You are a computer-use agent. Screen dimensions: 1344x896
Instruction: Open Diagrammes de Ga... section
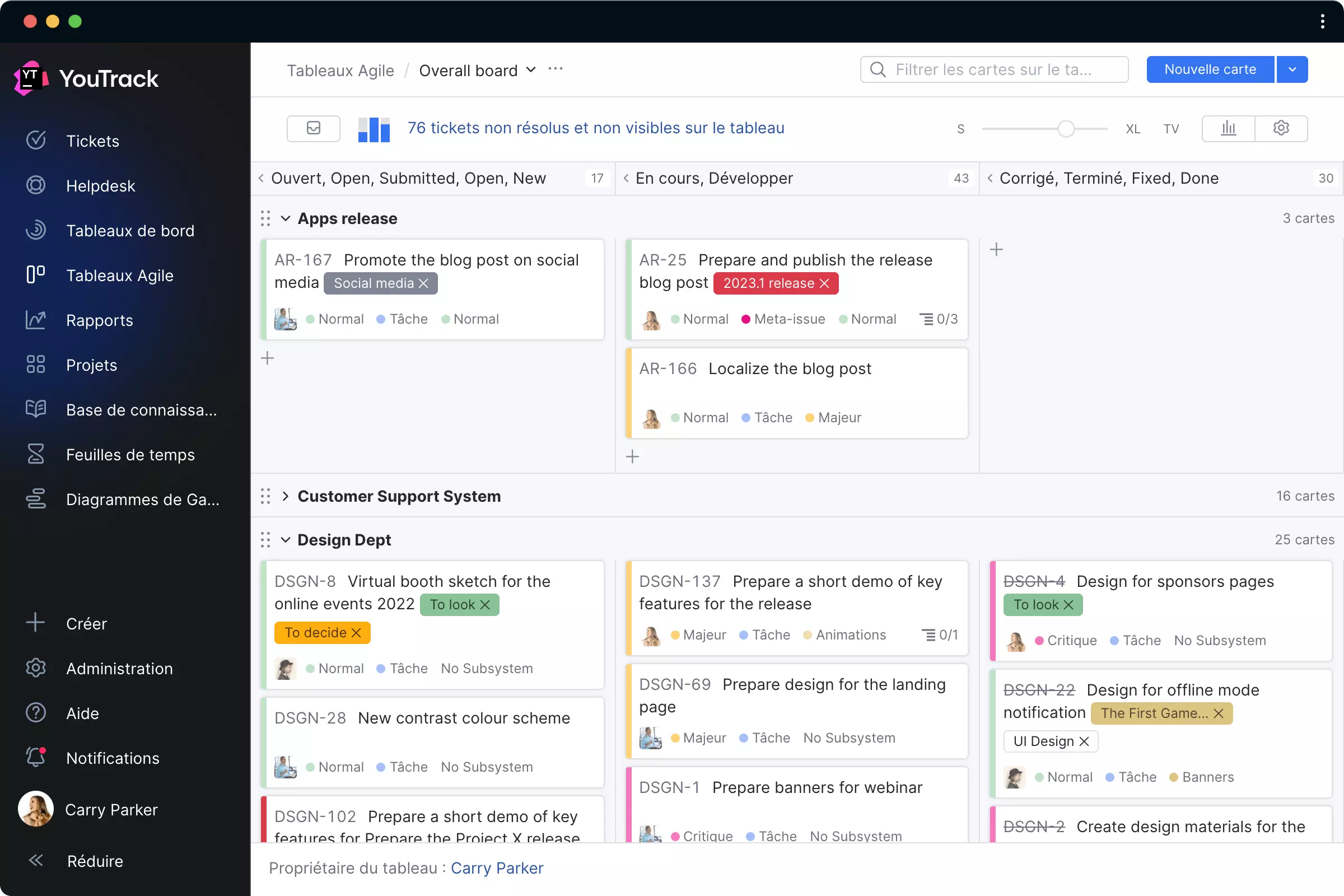pos(144,500)
